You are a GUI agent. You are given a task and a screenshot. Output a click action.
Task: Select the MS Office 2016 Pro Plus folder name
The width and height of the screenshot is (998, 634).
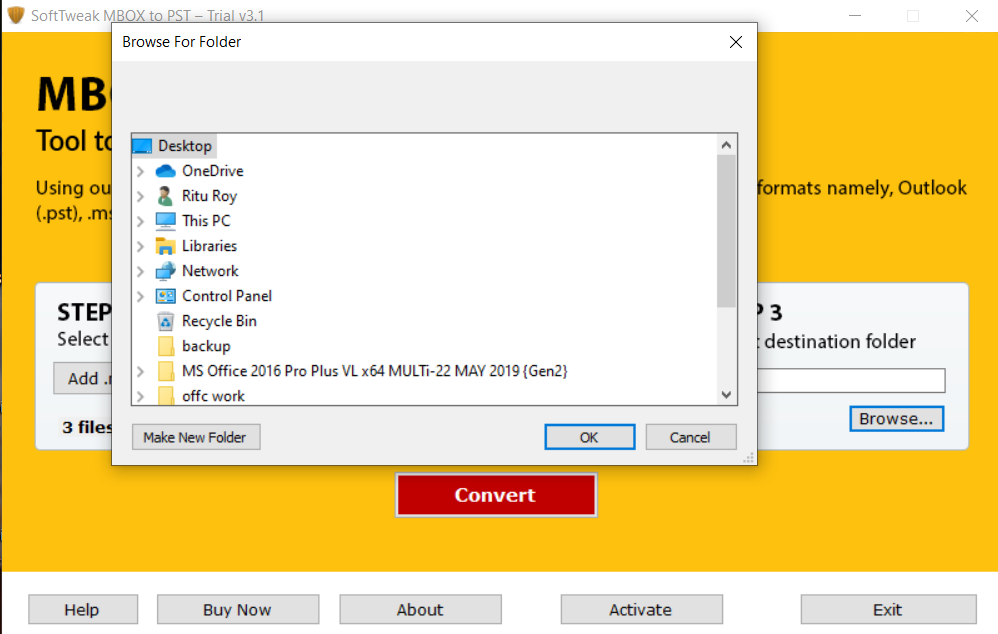[x=374, y=370]
